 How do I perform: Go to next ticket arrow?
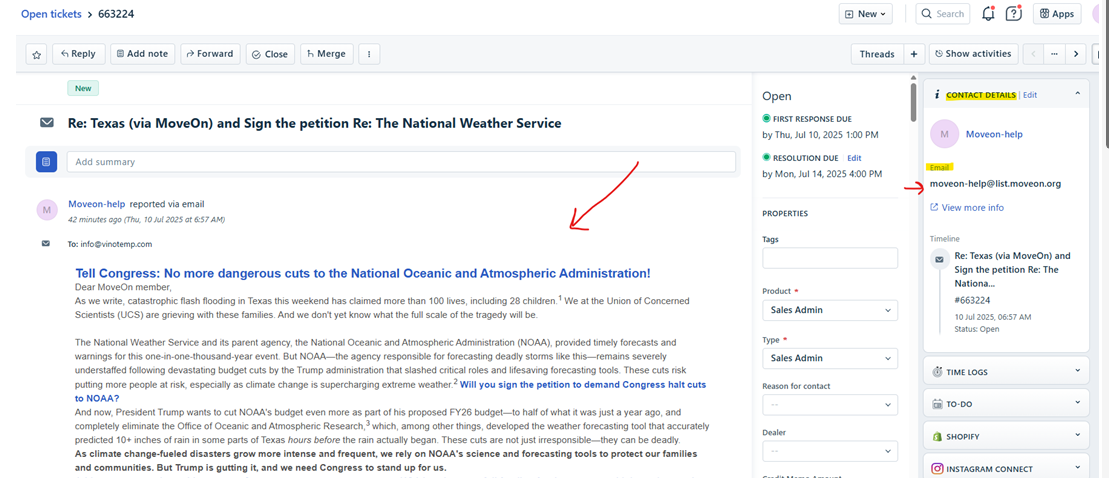point(1076,54)
